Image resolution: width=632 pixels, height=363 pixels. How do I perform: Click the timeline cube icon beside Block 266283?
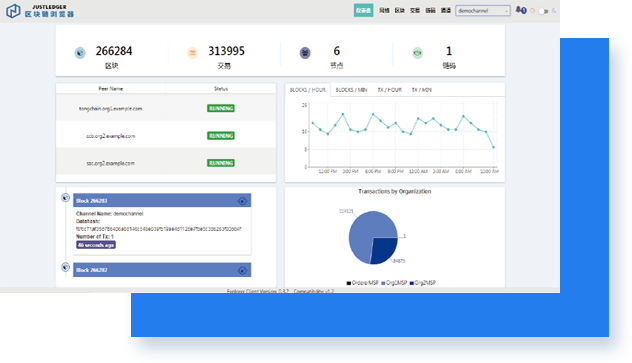[65, 198]
